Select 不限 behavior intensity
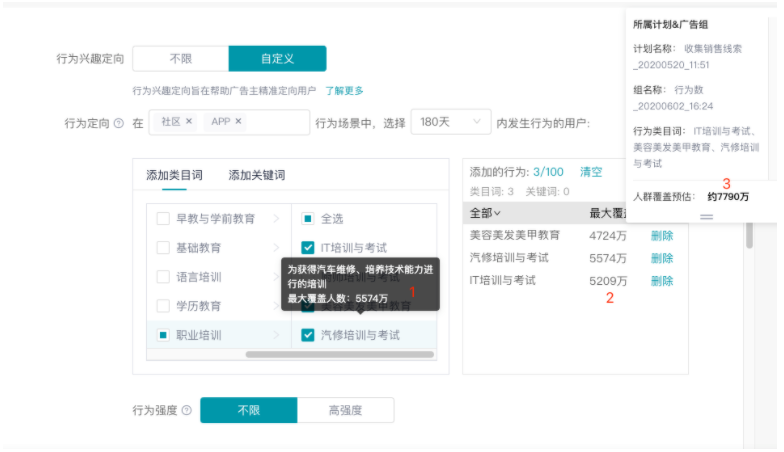Screen dimensions: 784x452 [248, 410]
